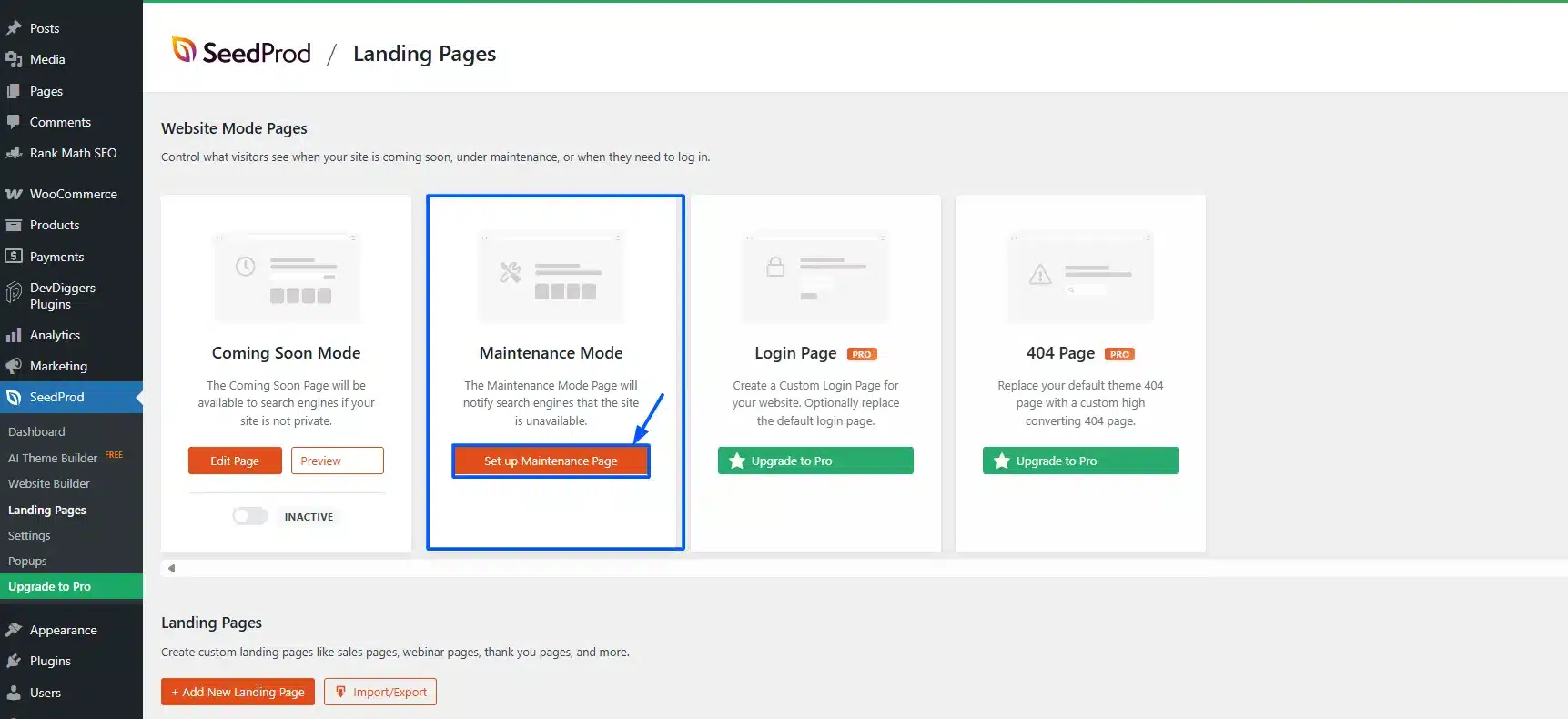This screenshot has width=1568, height=719.
Task: Click the Pages icon in sidebar
Action: coord(14,91)
